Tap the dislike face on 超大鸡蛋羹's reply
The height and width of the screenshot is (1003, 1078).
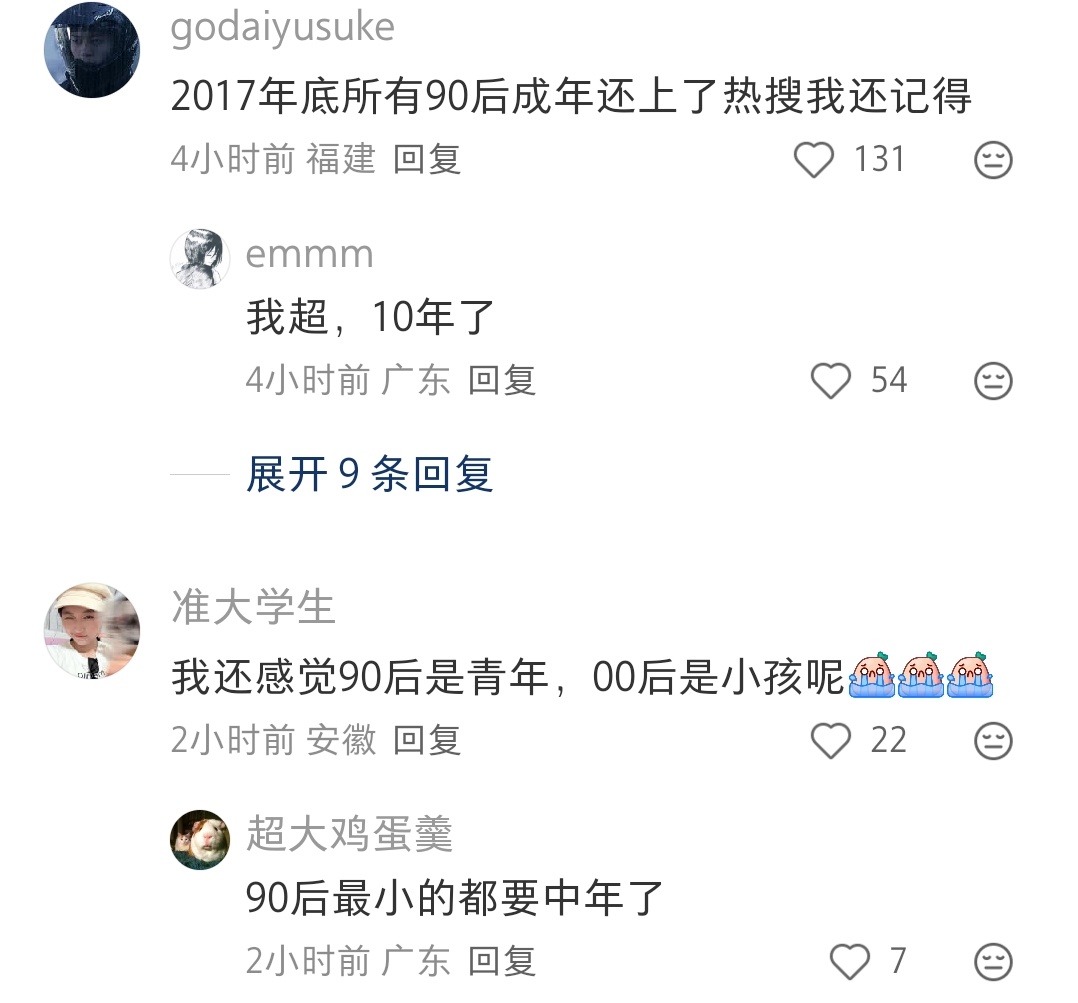pos(993,961)
